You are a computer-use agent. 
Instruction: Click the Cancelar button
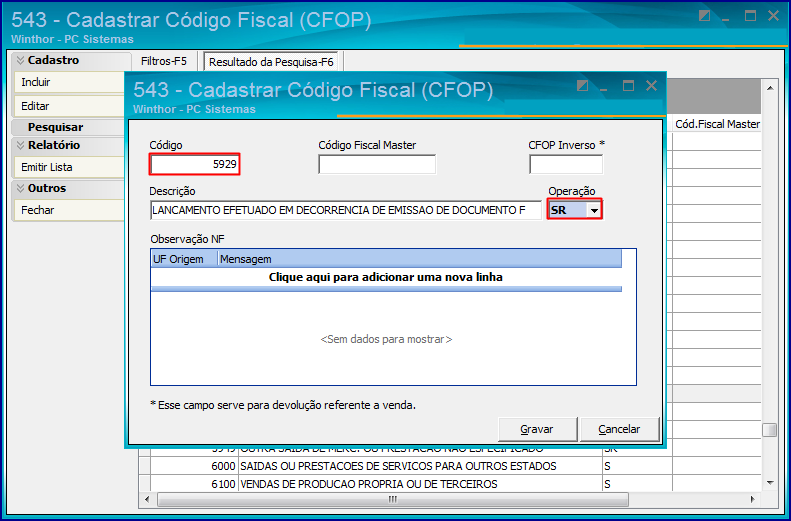tap(619, 429)
